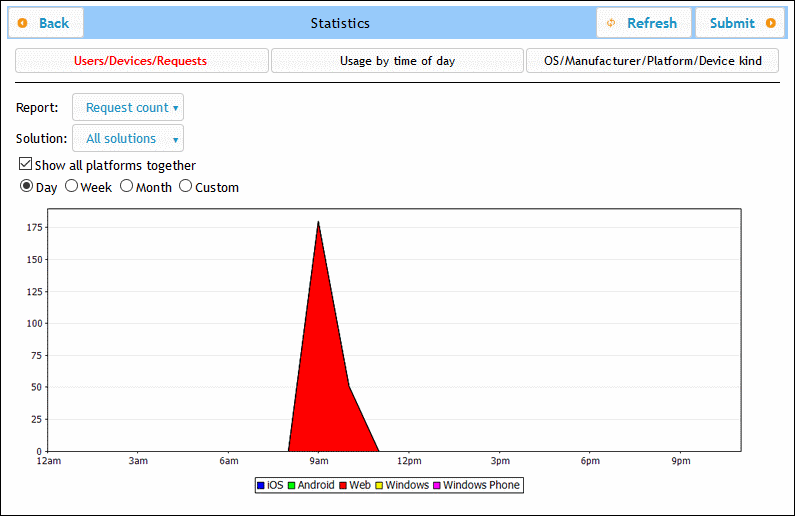795x516 pixels.
Task: Select the Week radio button
Action: (x=72, y=187)
